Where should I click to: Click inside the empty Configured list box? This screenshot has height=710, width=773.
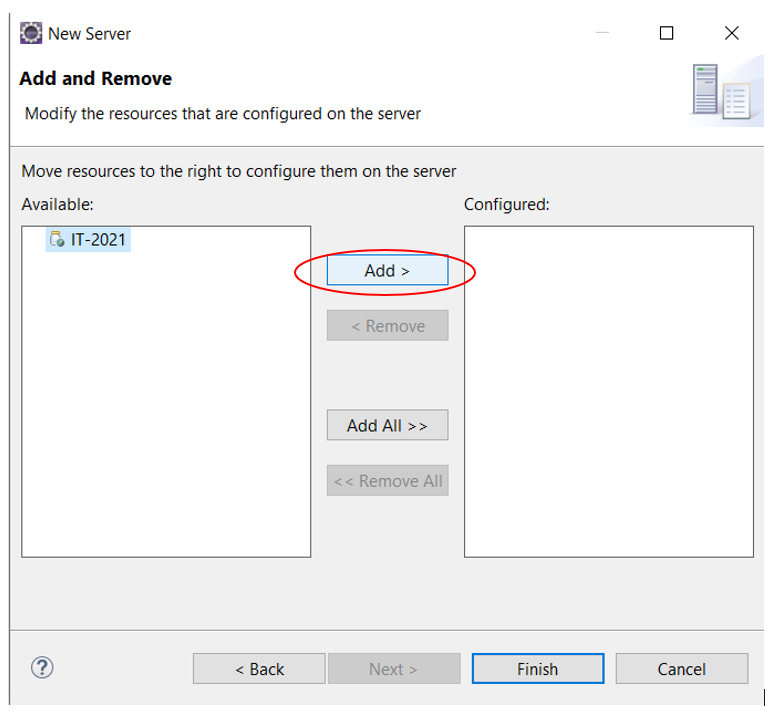(609, 391)
